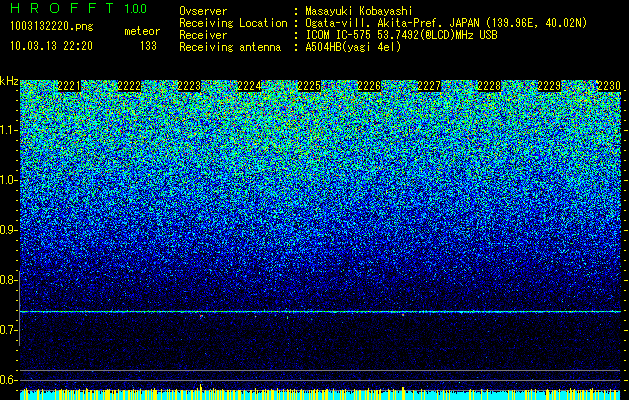Viewport: 629px width, 400px height.
Task: Click the 0.7 kHz axis label
Action: (8, 330)
